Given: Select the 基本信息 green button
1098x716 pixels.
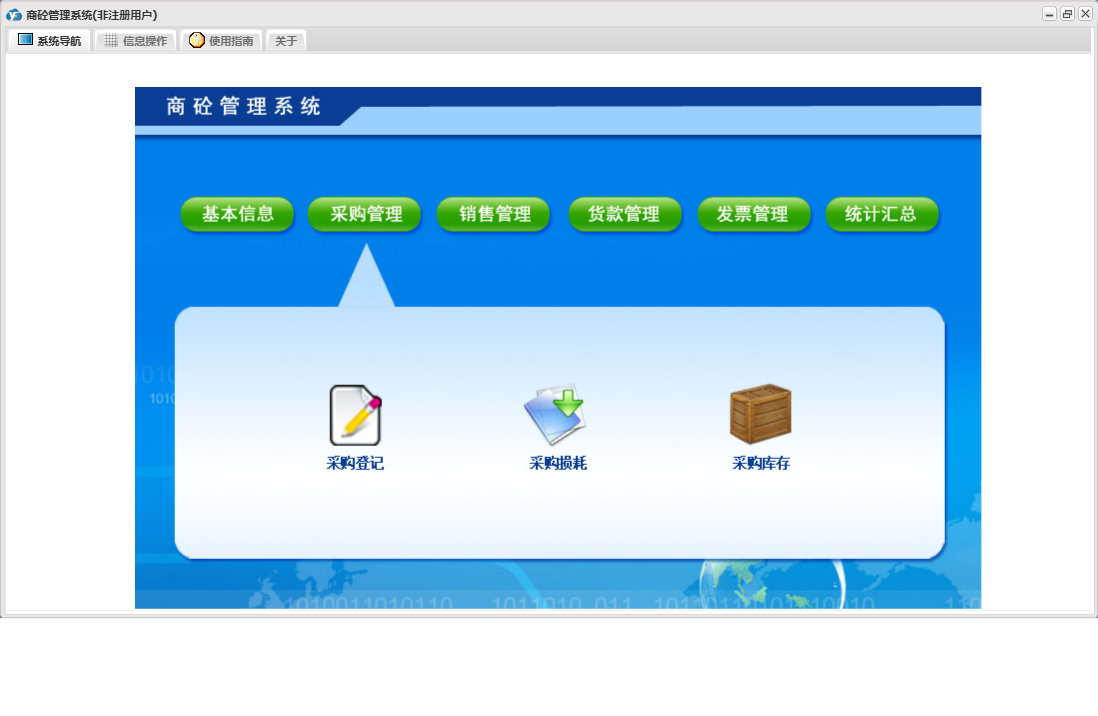Looking at the screenshot, I should [237, 214].
